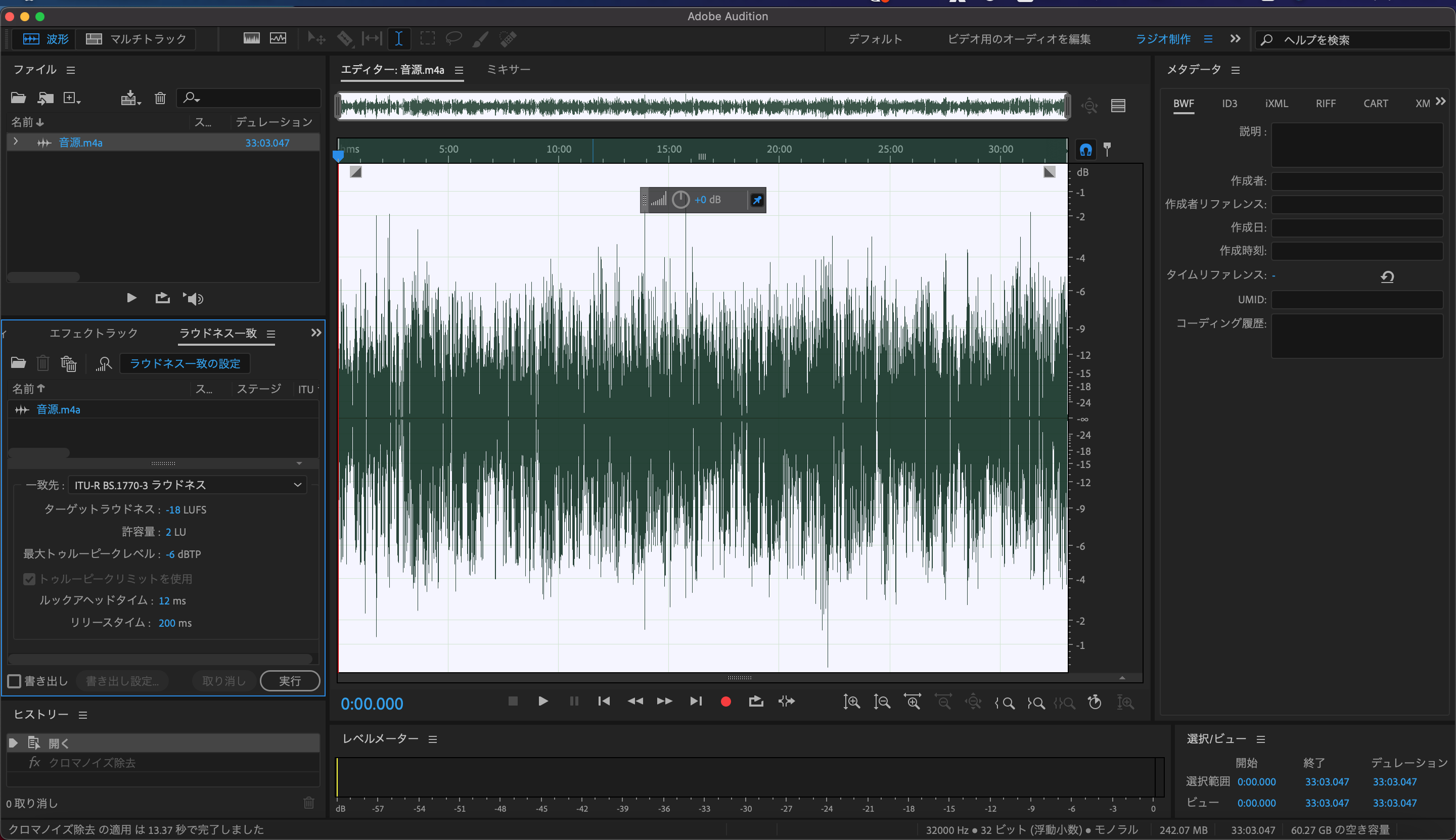Click the trash icon in Files panel
This screenshot has width=1456, height=840.
click(160, 98)
